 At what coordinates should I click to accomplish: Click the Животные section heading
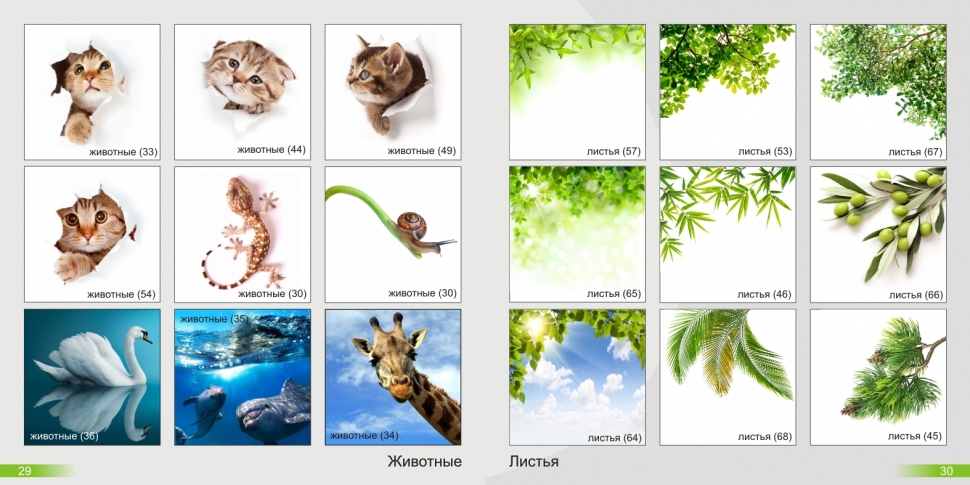click(424, 462)
